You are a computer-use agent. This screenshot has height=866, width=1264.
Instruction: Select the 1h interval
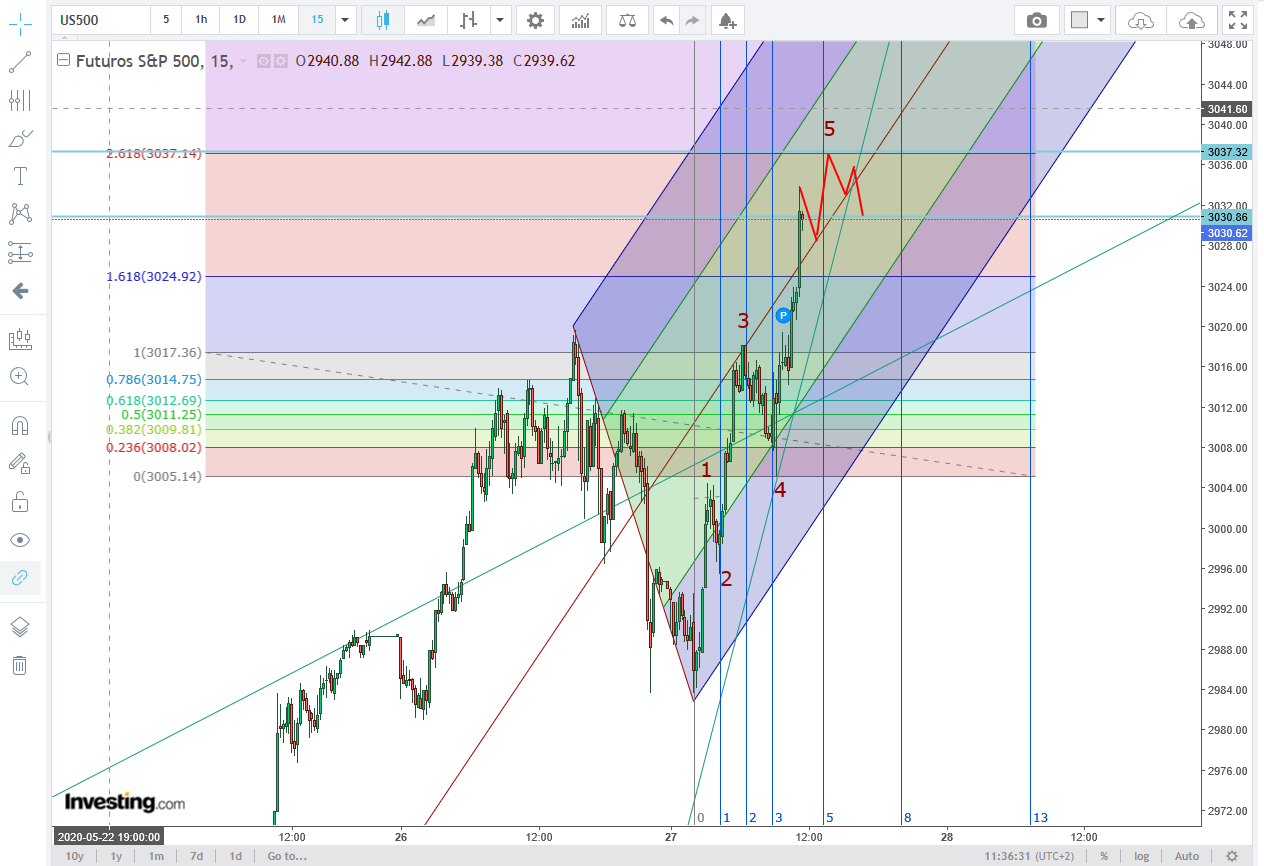pyautogui.click(x=201, y=20)
